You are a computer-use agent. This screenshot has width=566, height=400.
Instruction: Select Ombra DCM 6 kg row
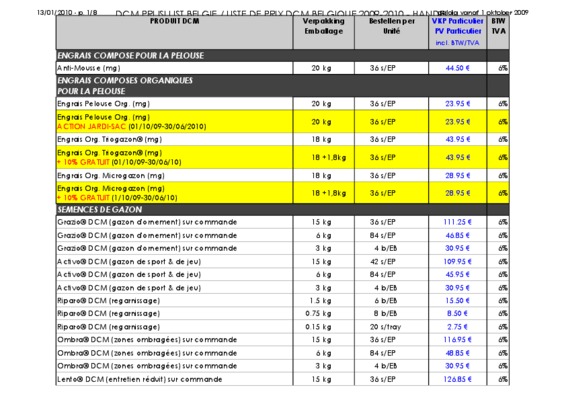pyautogui.click(x=283, y=353)
